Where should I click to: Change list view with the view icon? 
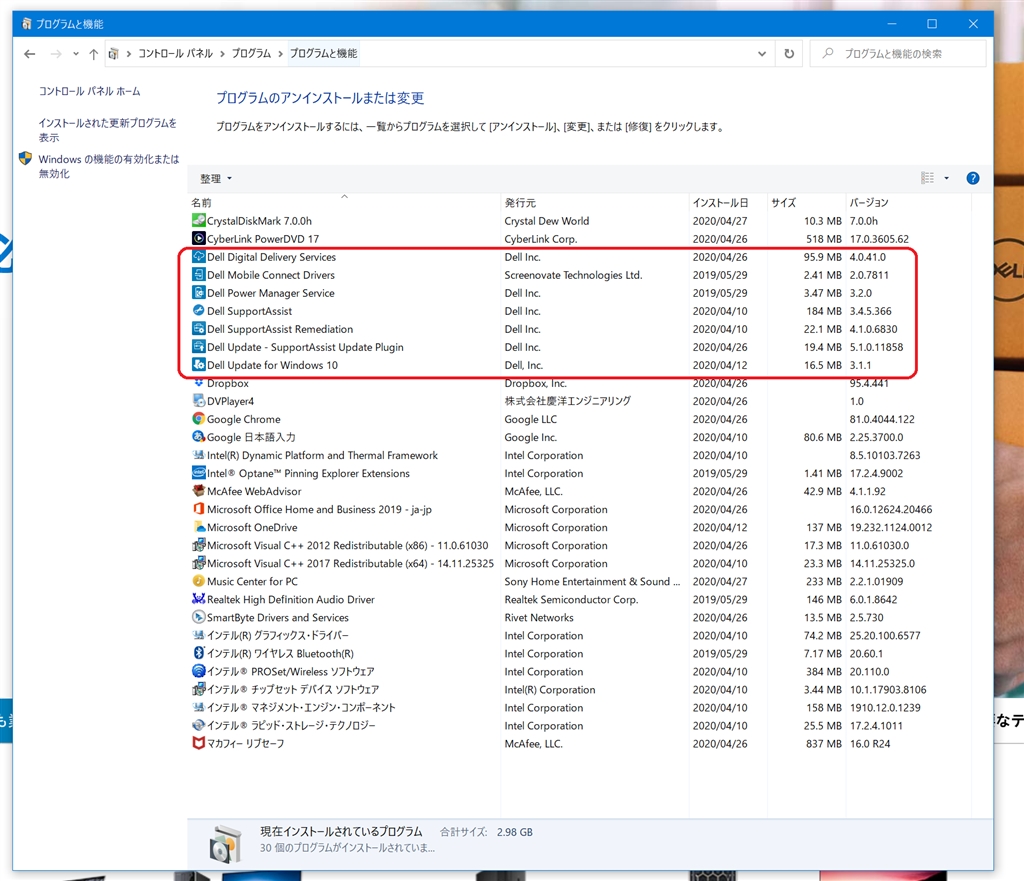tap(927, 178)
